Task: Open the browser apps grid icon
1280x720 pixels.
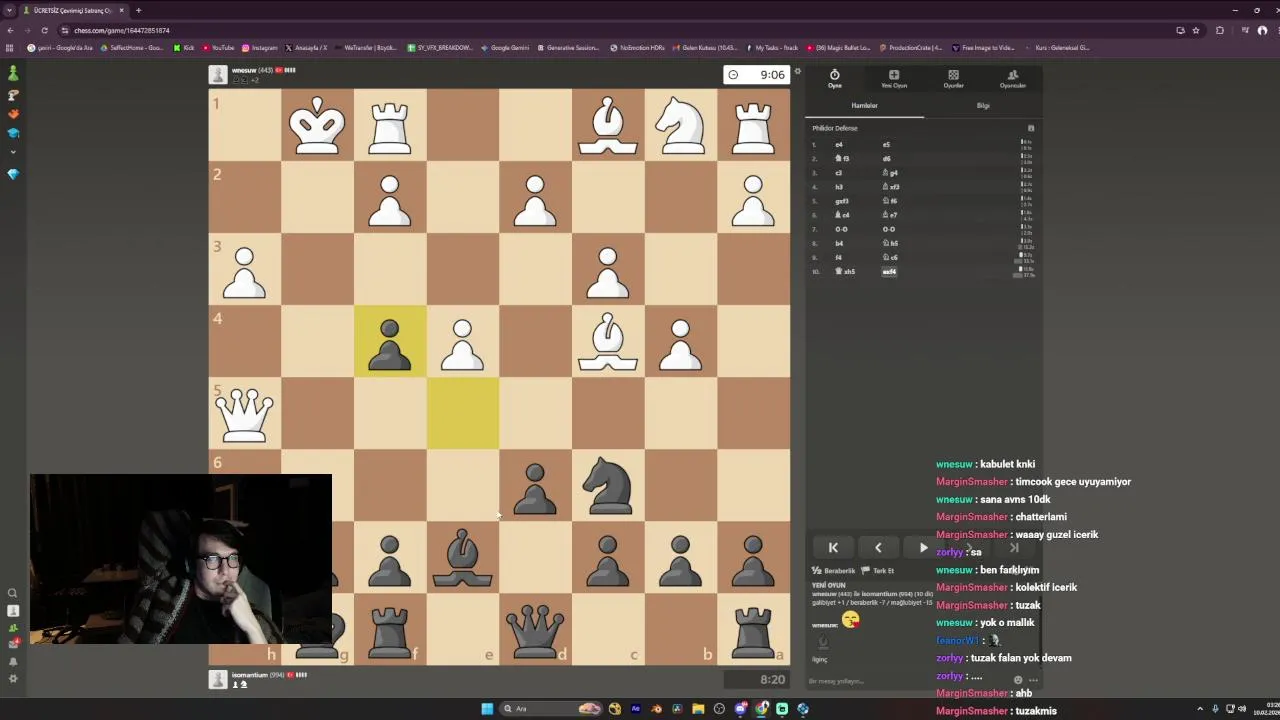Action: 10,47
